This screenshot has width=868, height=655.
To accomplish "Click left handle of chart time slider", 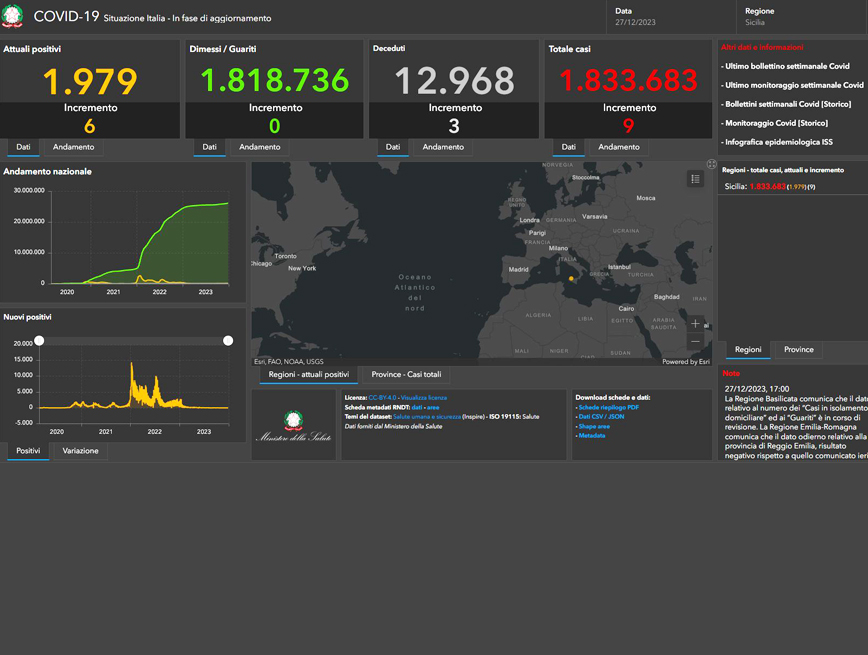I will [39, 341].
